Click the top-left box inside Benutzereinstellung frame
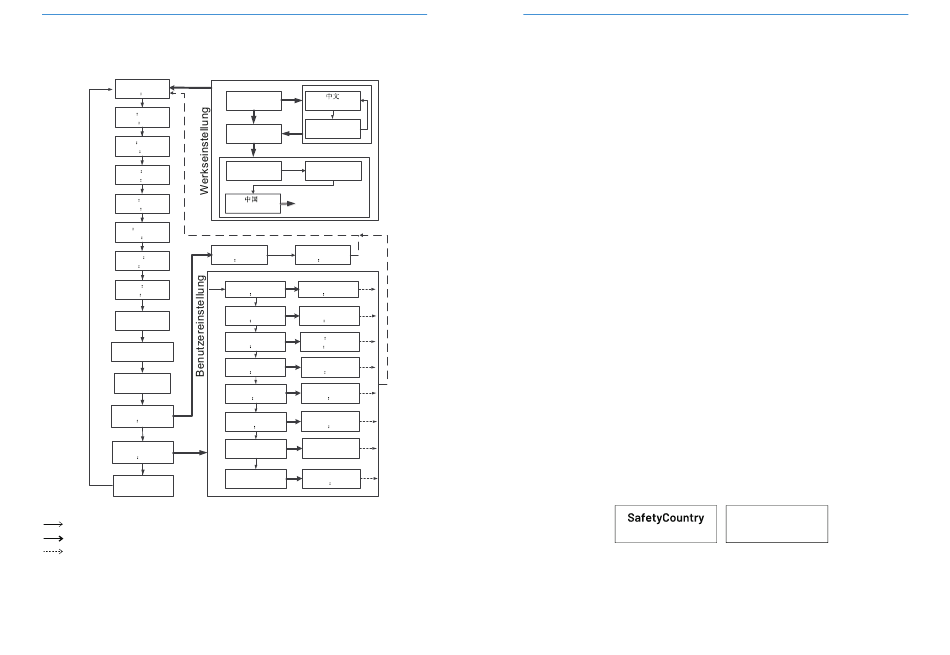This screenshot has width=950, height=655. [254, 290]
